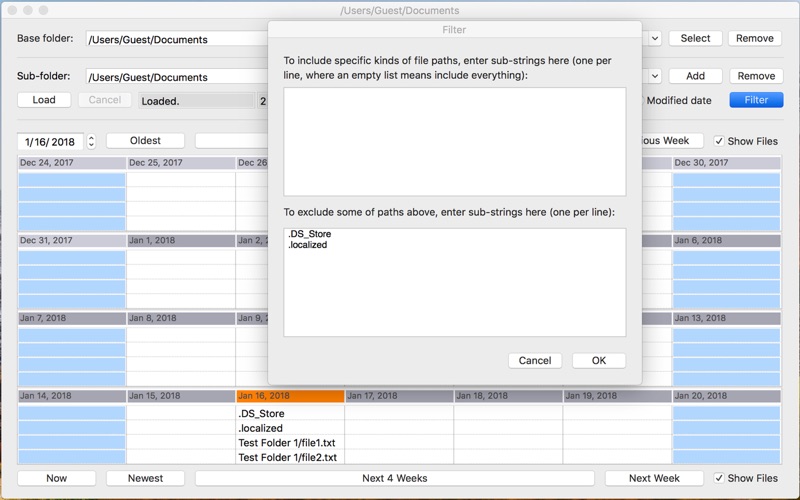
Task: Click Remove next to Base folder
Action: point(755,38)
